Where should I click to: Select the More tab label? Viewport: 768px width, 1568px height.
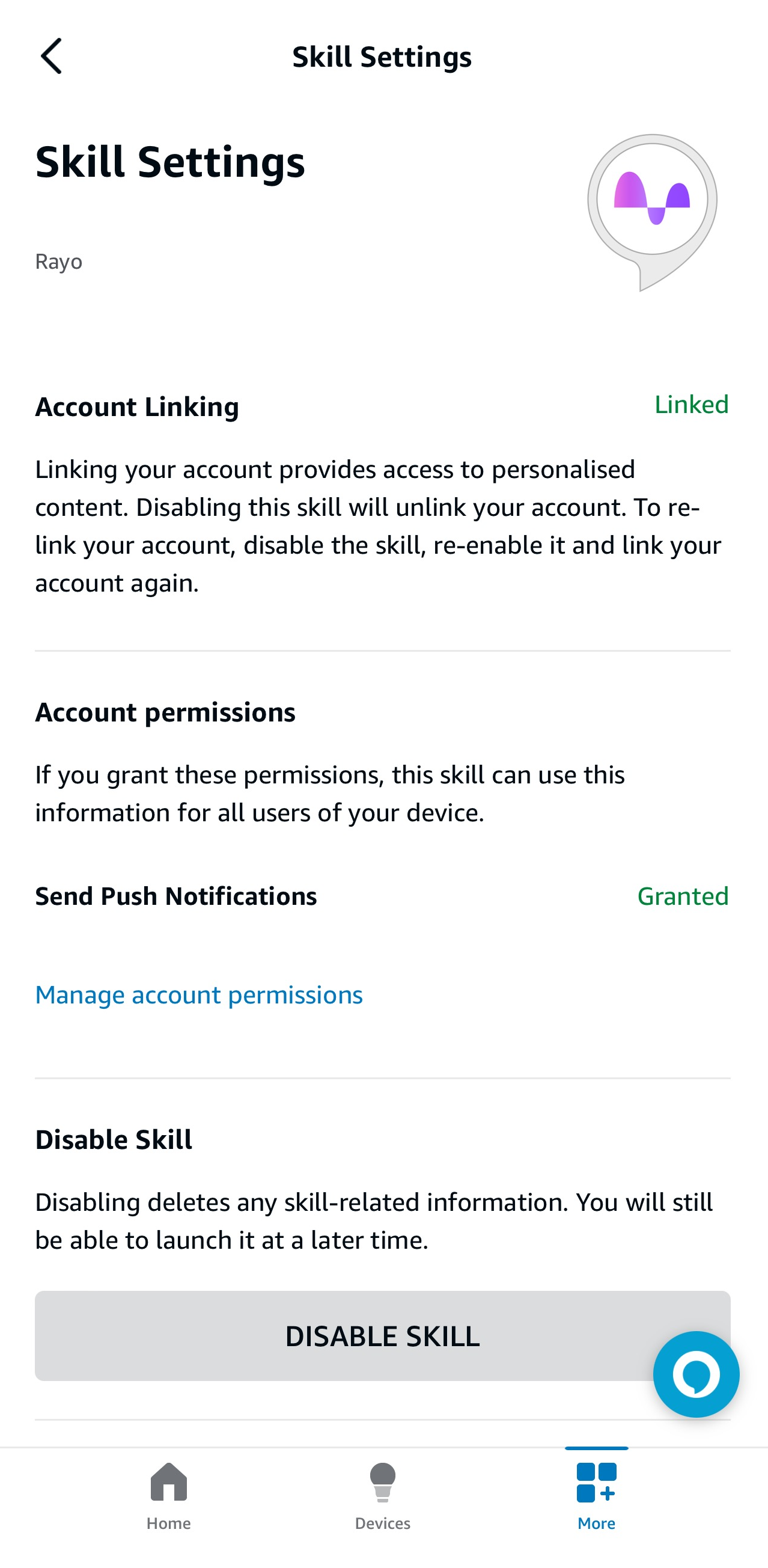(x=596, y=1523)
